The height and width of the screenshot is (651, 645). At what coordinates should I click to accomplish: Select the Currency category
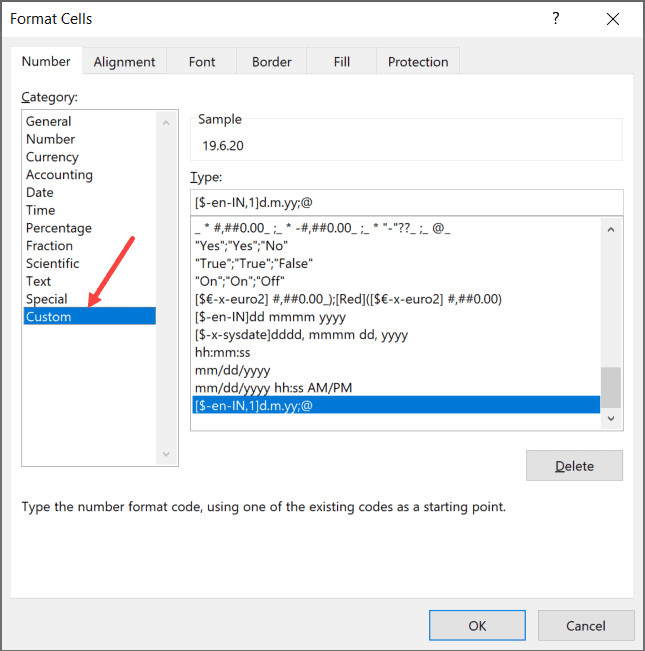(x=52, y=157)
